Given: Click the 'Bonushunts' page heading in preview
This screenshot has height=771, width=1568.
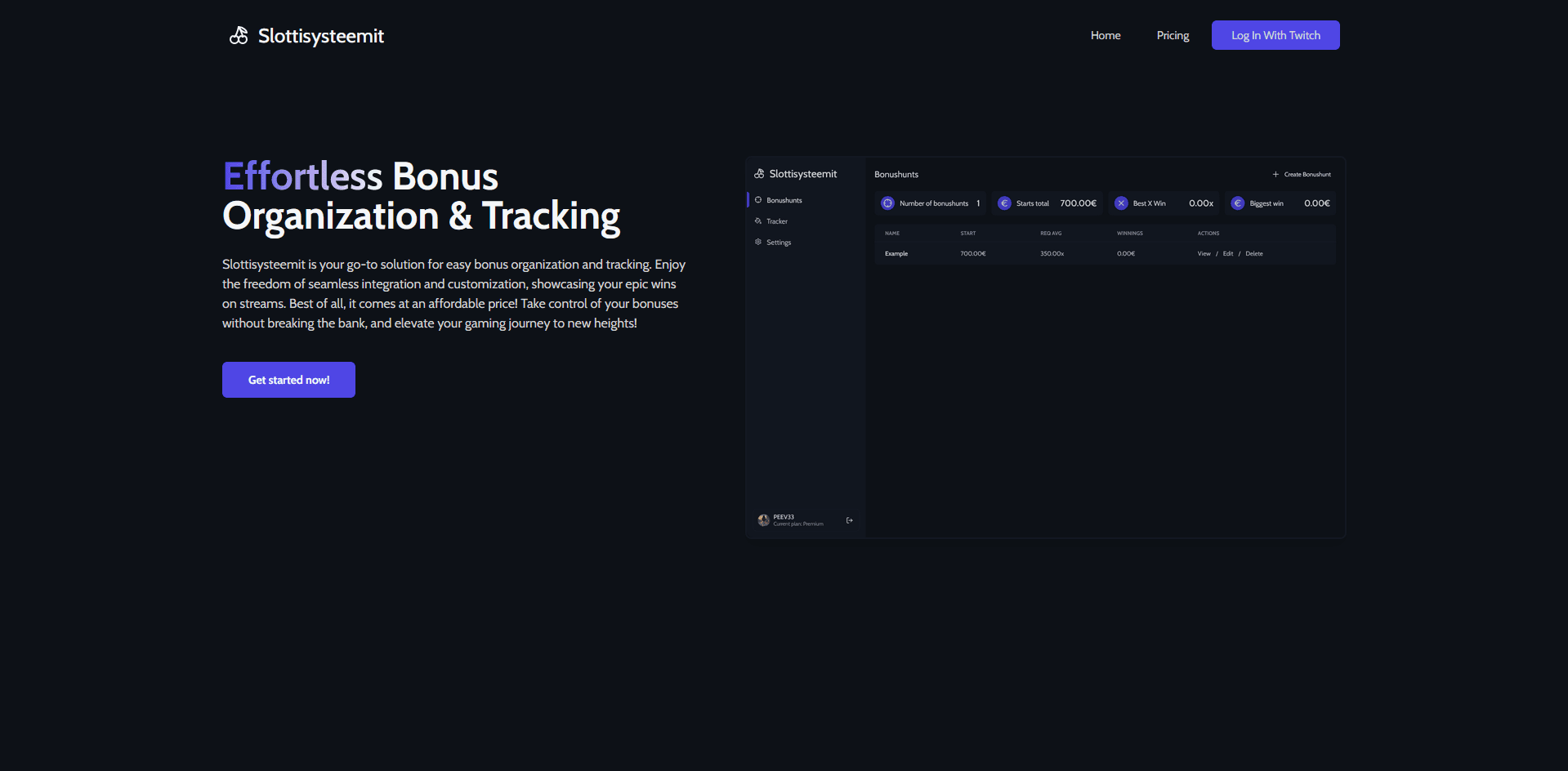Looking at the screenshot, I should click(896, 175).
